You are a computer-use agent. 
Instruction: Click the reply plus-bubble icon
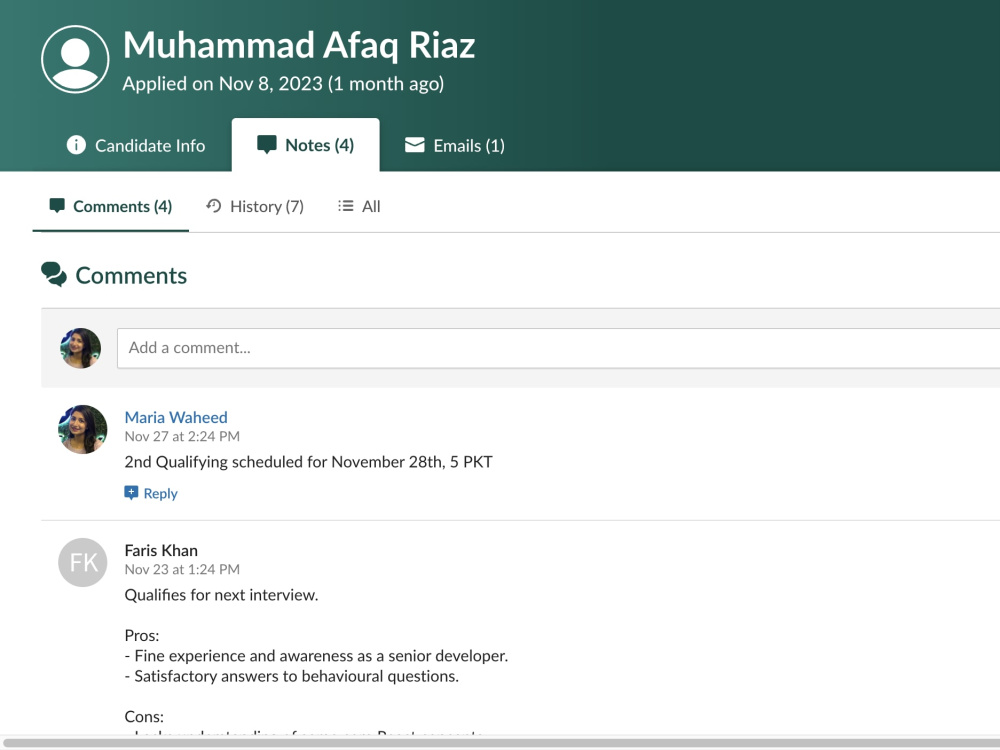coord(131,492)
